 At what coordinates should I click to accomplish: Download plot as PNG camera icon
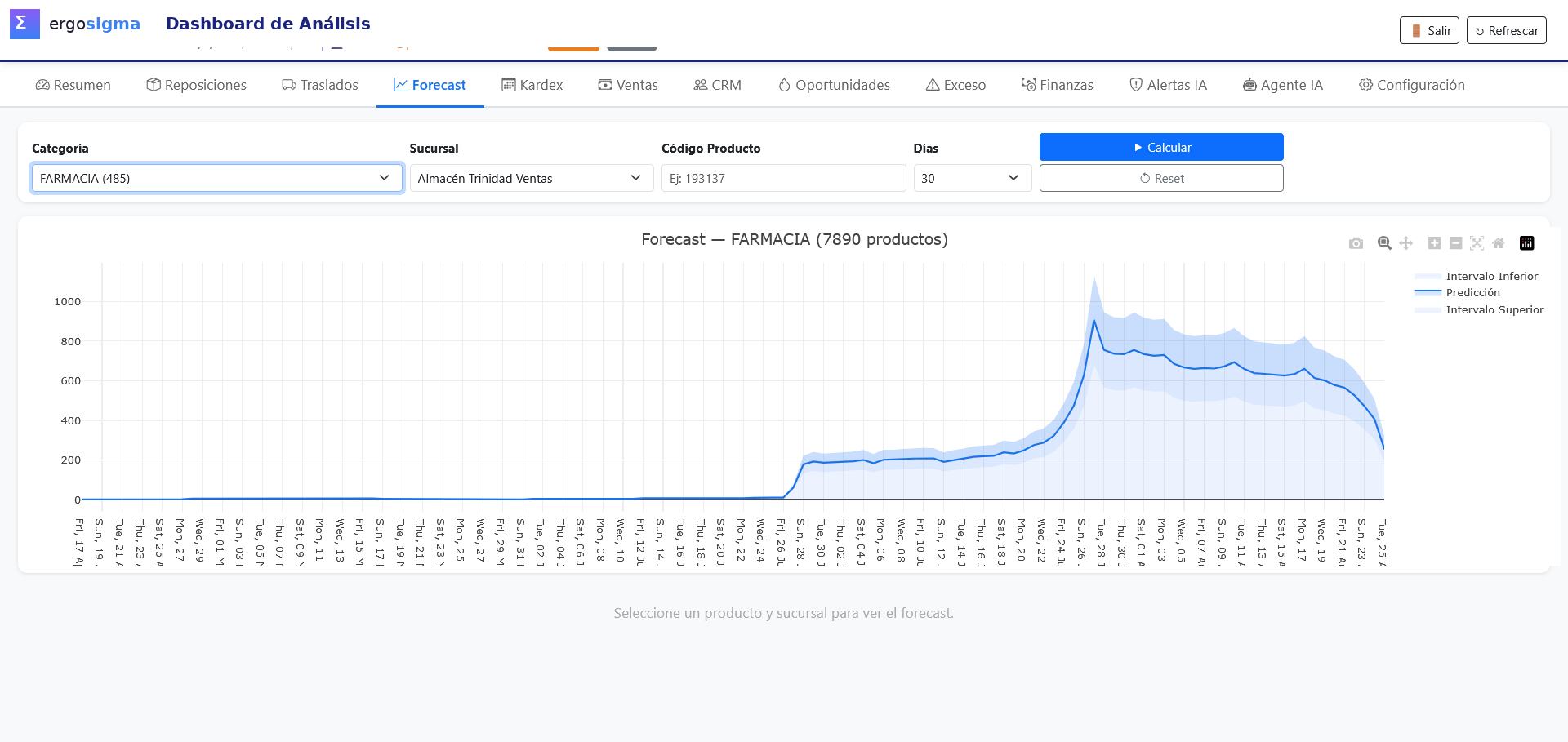coord(1356,243)
